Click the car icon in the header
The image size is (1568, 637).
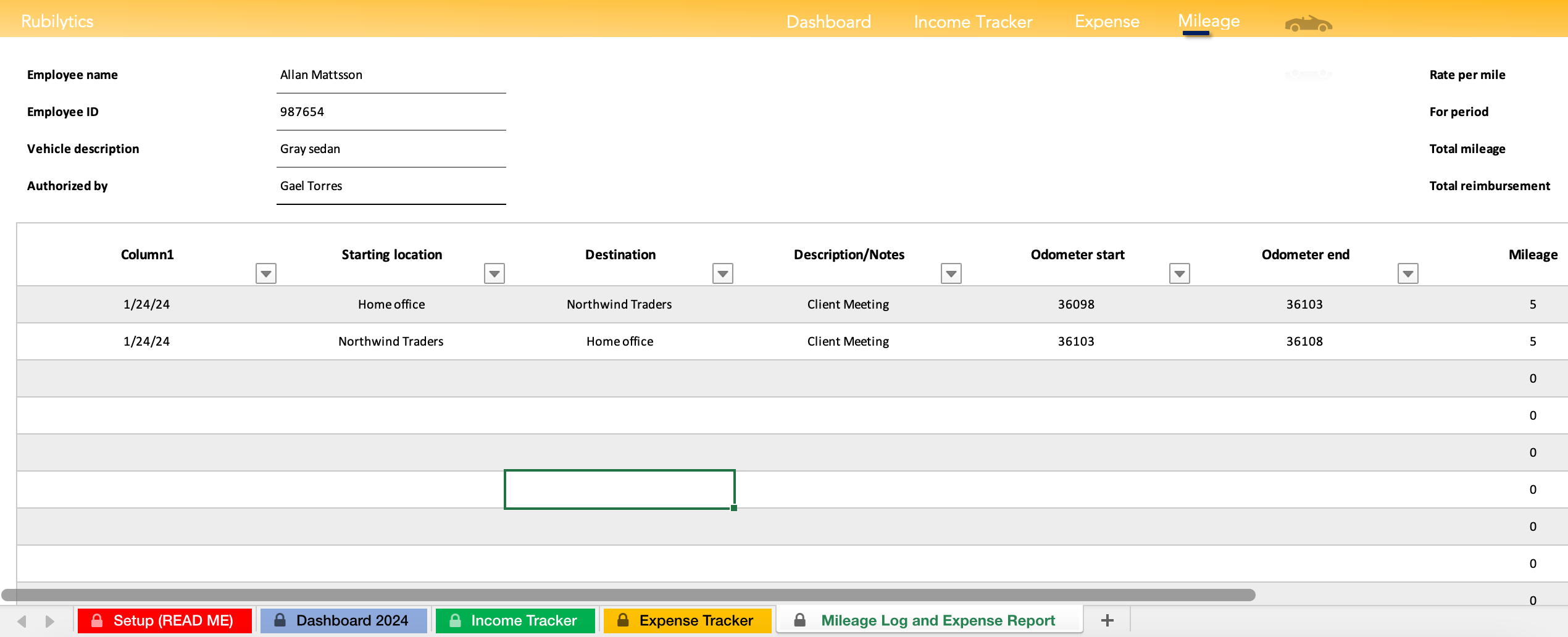pos(1308,23)
